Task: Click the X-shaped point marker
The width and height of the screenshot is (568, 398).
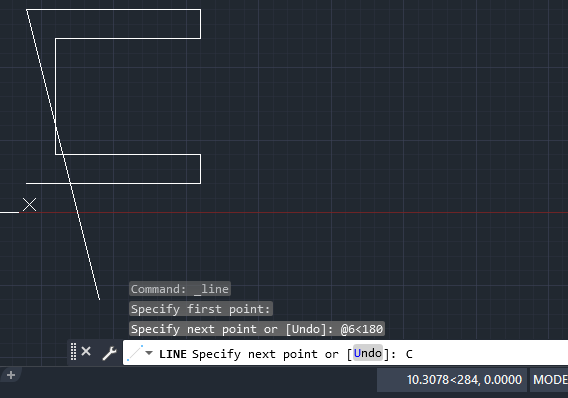Action: click(x=29, y=205)
